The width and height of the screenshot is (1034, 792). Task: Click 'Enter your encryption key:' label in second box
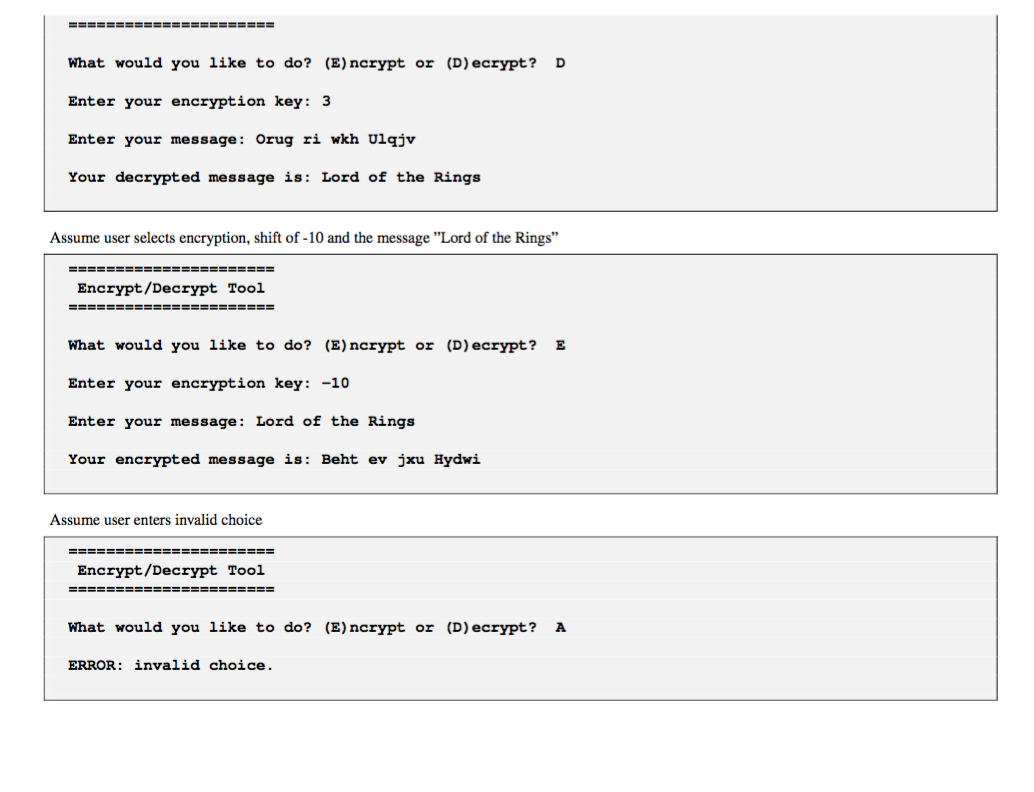click(189, 384)
